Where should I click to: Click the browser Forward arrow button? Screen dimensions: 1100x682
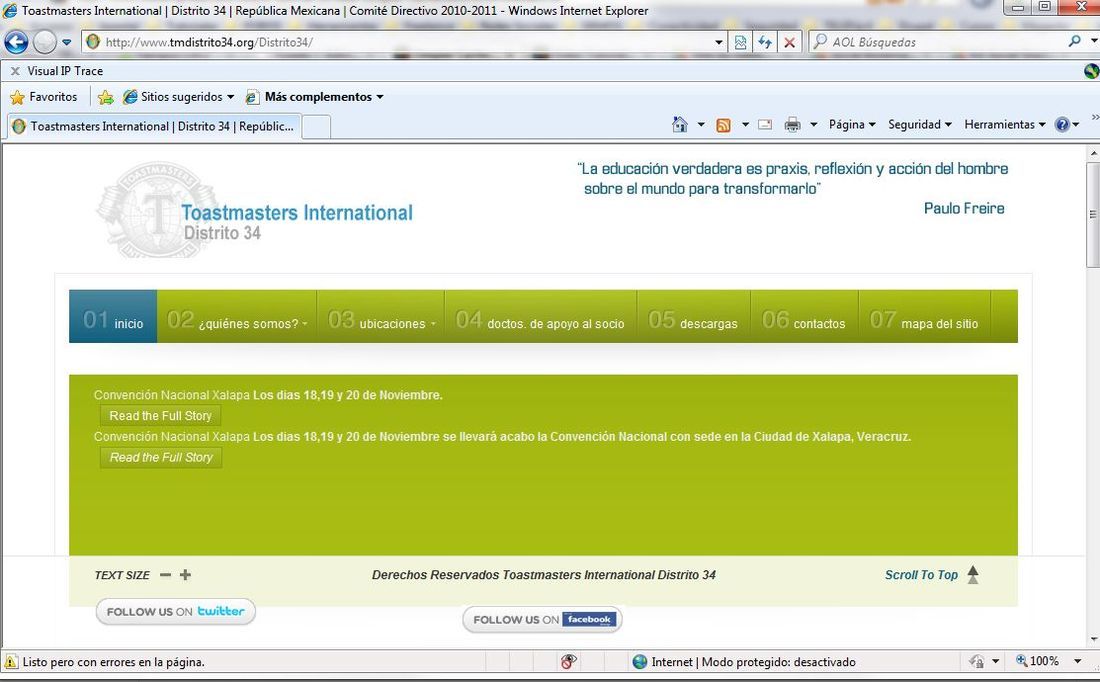(x=45, y=42)
